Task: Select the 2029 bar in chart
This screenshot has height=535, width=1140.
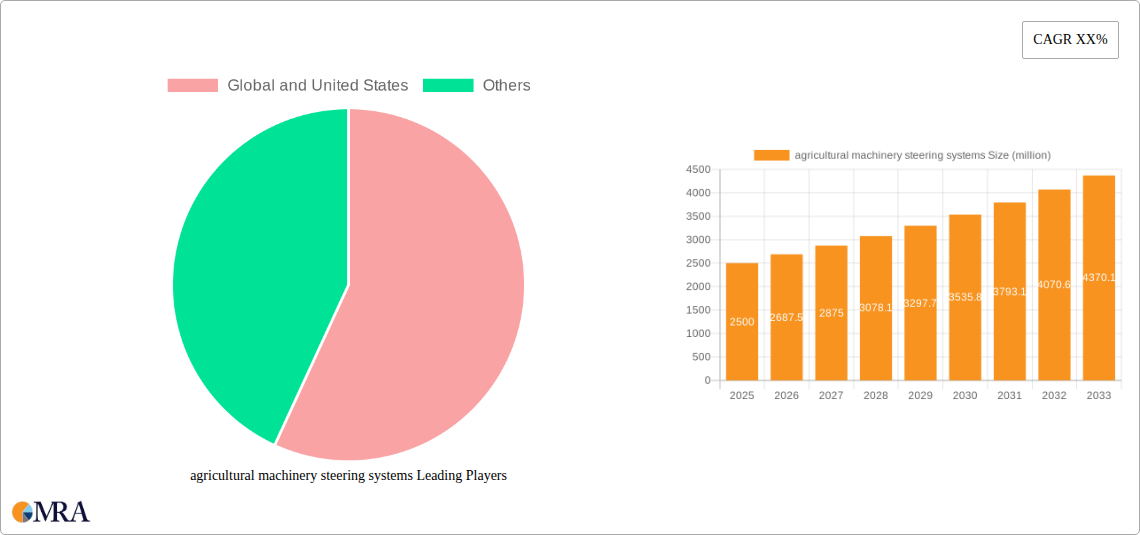Action: 920,303
